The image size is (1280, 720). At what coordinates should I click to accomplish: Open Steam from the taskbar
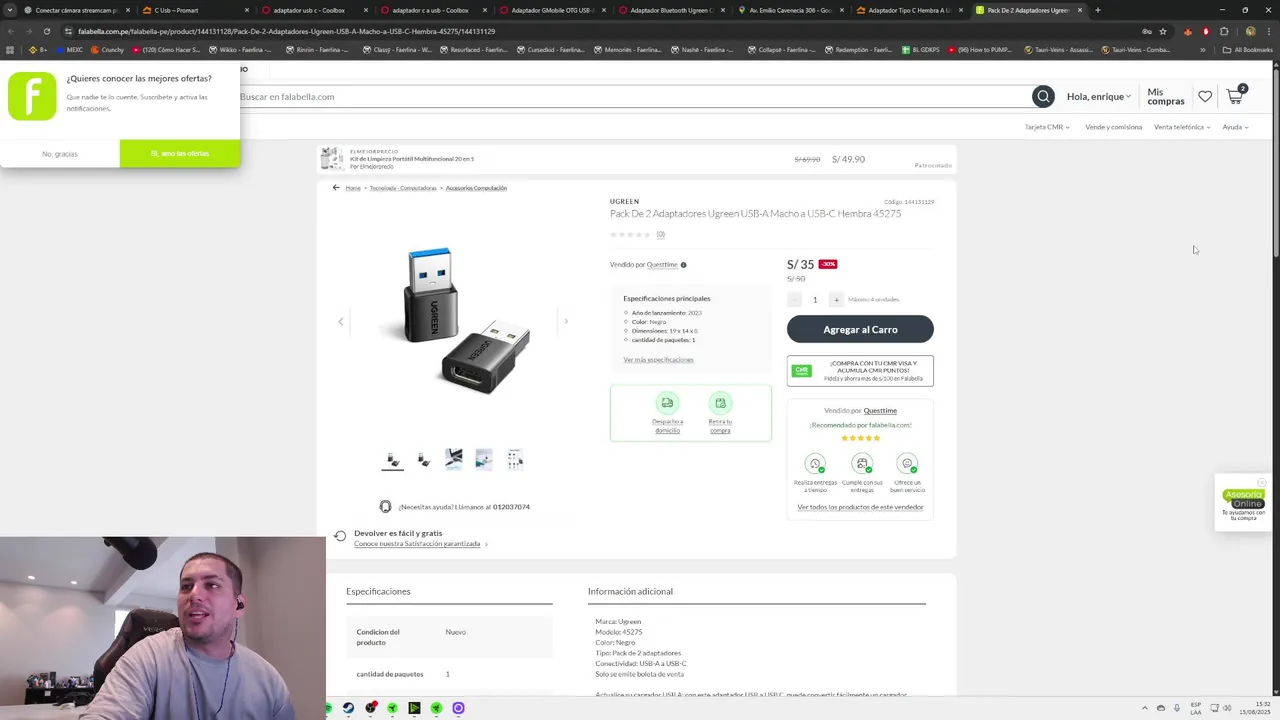(348, 708)
